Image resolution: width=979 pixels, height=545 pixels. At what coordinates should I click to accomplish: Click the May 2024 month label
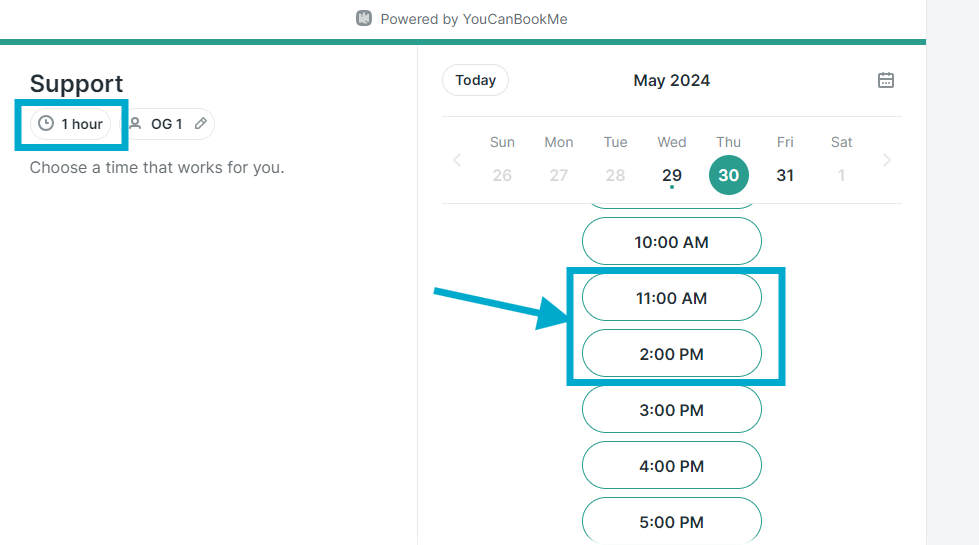(671, 81)
